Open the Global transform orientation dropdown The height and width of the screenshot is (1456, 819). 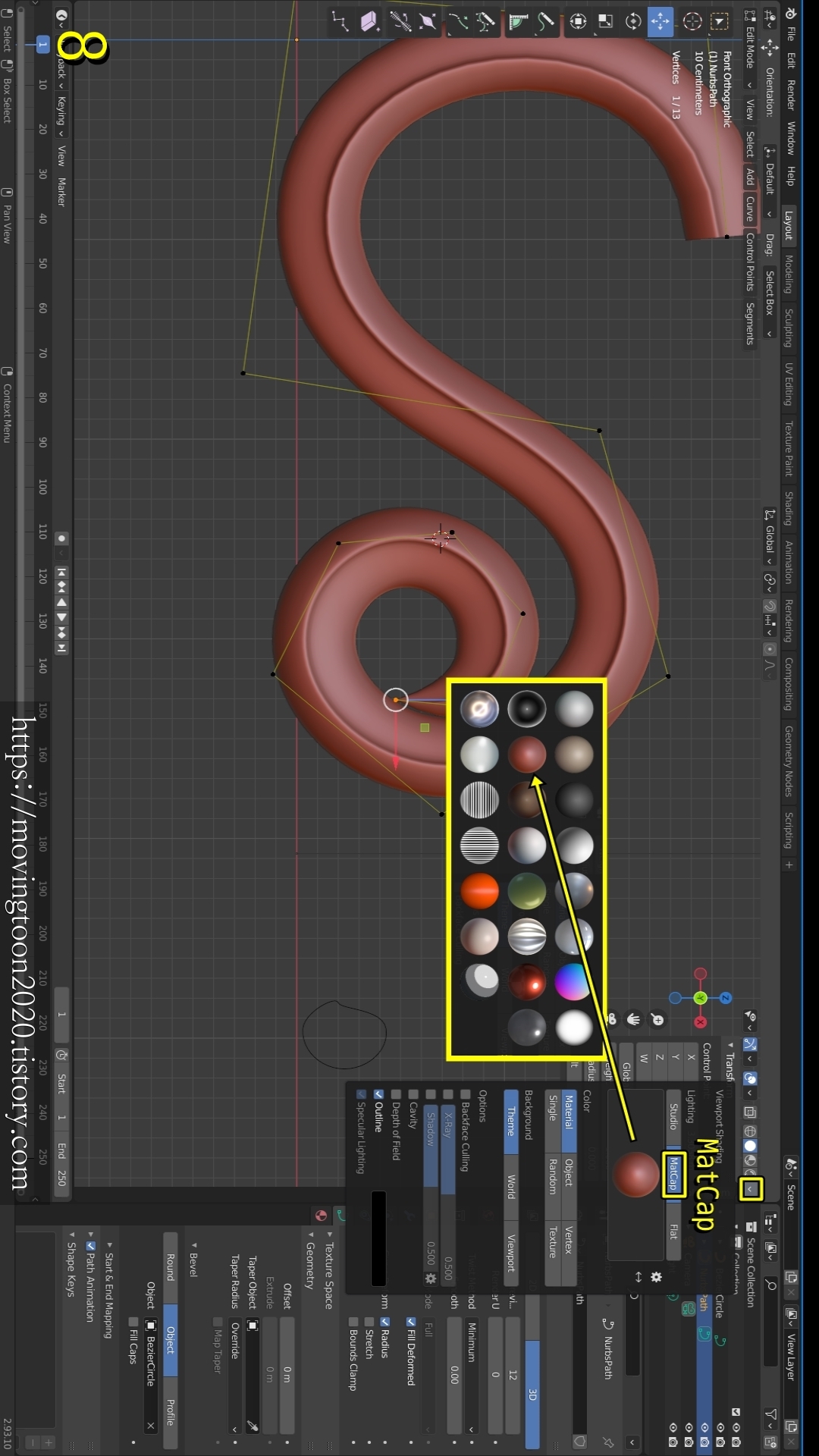770,537
